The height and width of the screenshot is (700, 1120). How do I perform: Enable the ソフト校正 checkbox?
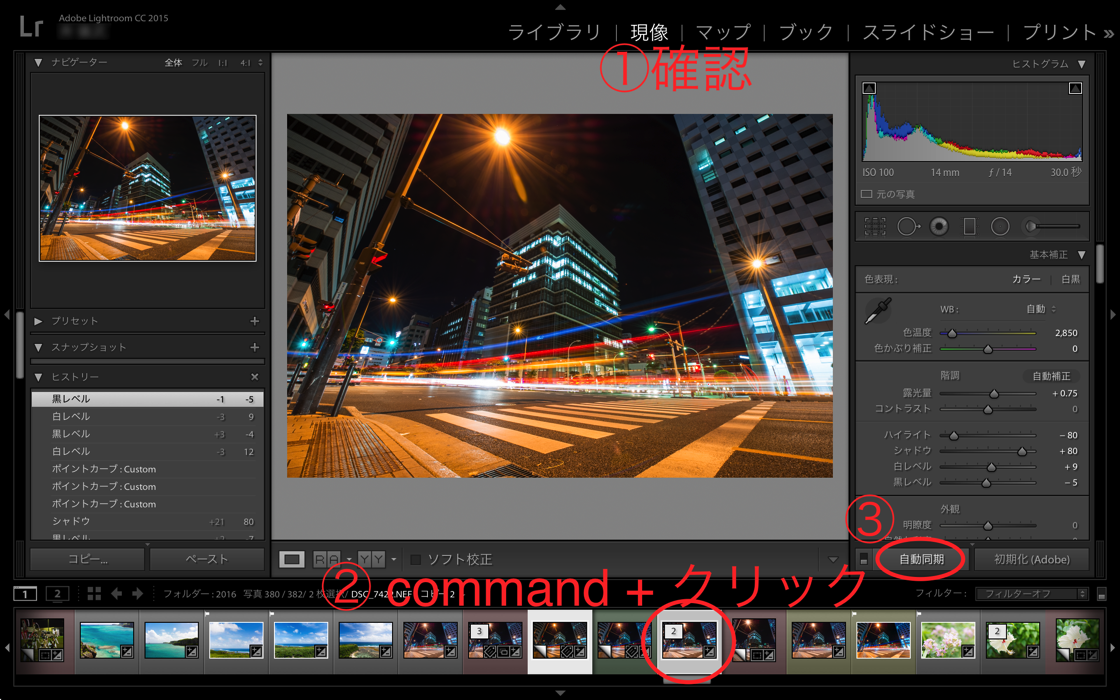tap(415, 559)
